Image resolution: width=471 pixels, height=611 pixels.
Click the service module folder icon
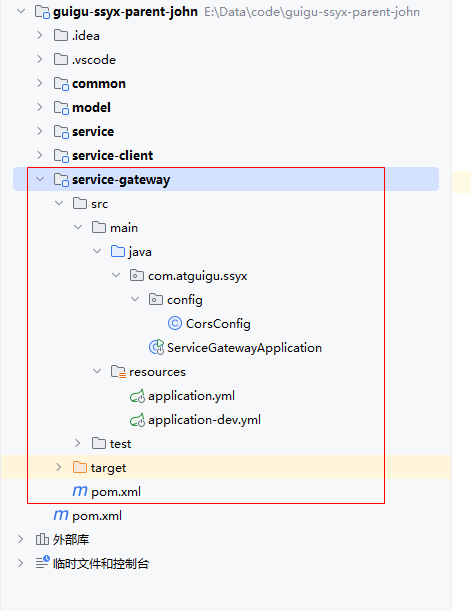coord(61,132)
